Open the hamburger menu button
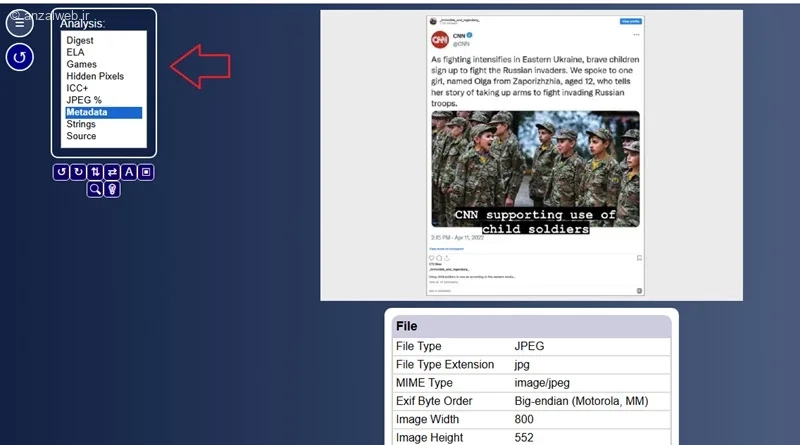This screenshot has height=445, width=800. [19, 23]
